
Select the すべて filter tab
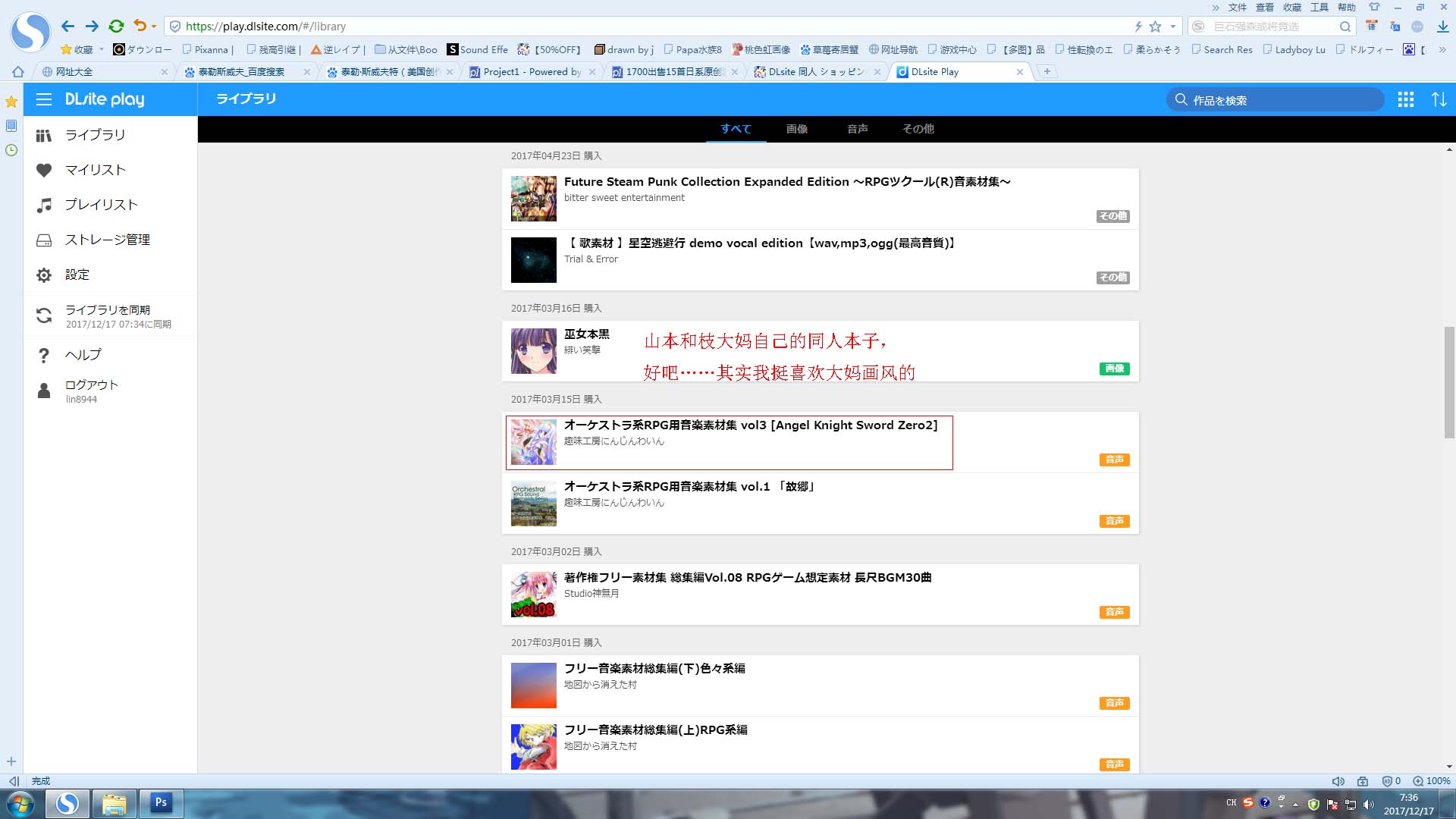click(736, 129)
